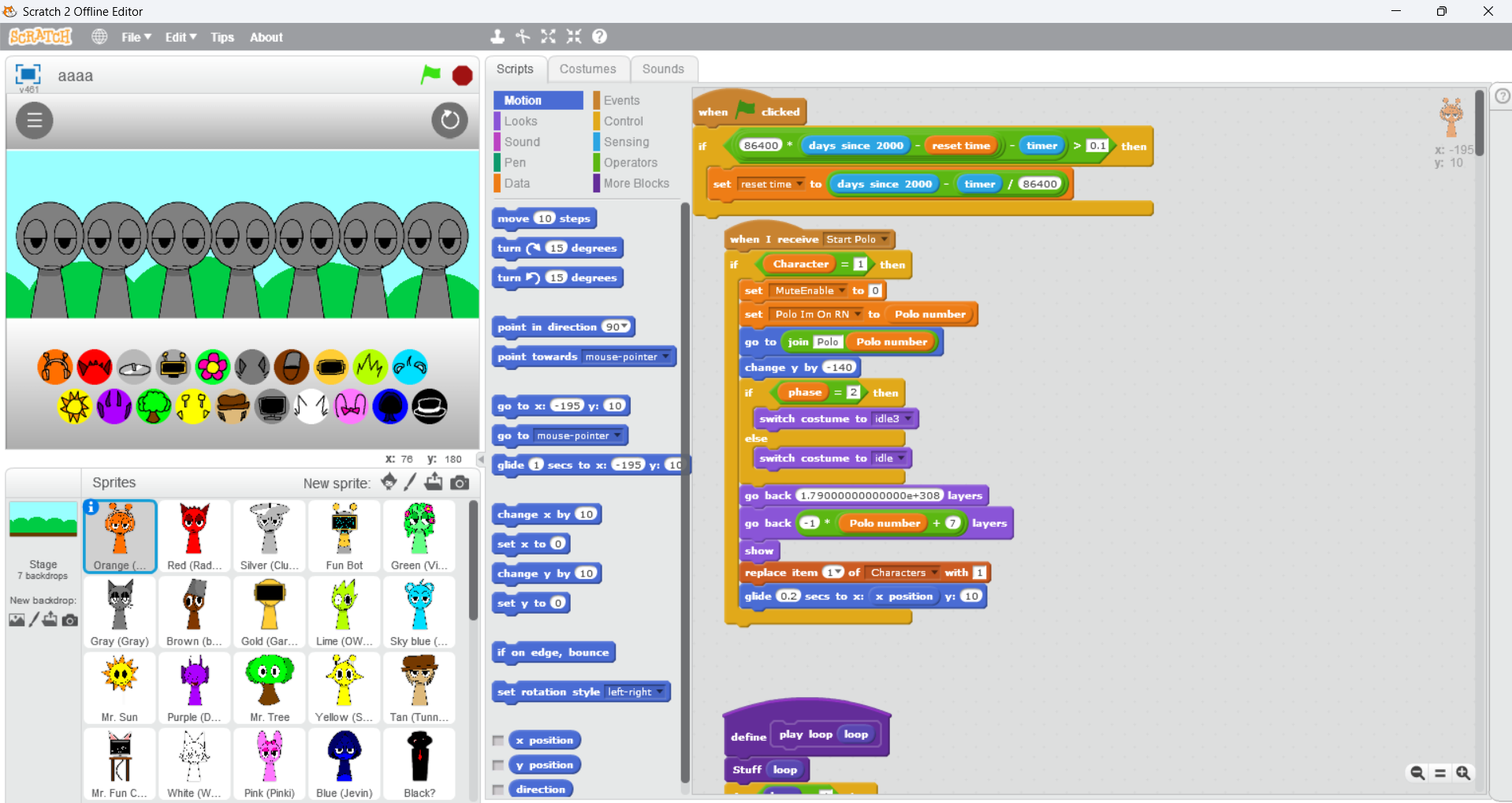Open the File menu
The height and width of the screenshot is (803, 1512).
tap(136, 37)
